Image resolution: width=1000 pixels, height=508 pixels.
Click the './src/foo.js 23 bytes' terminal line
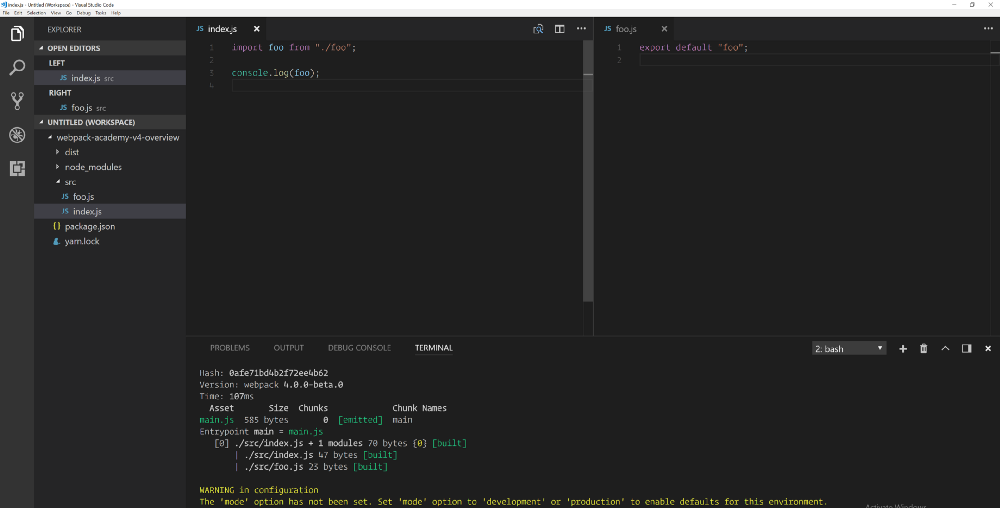316,467
